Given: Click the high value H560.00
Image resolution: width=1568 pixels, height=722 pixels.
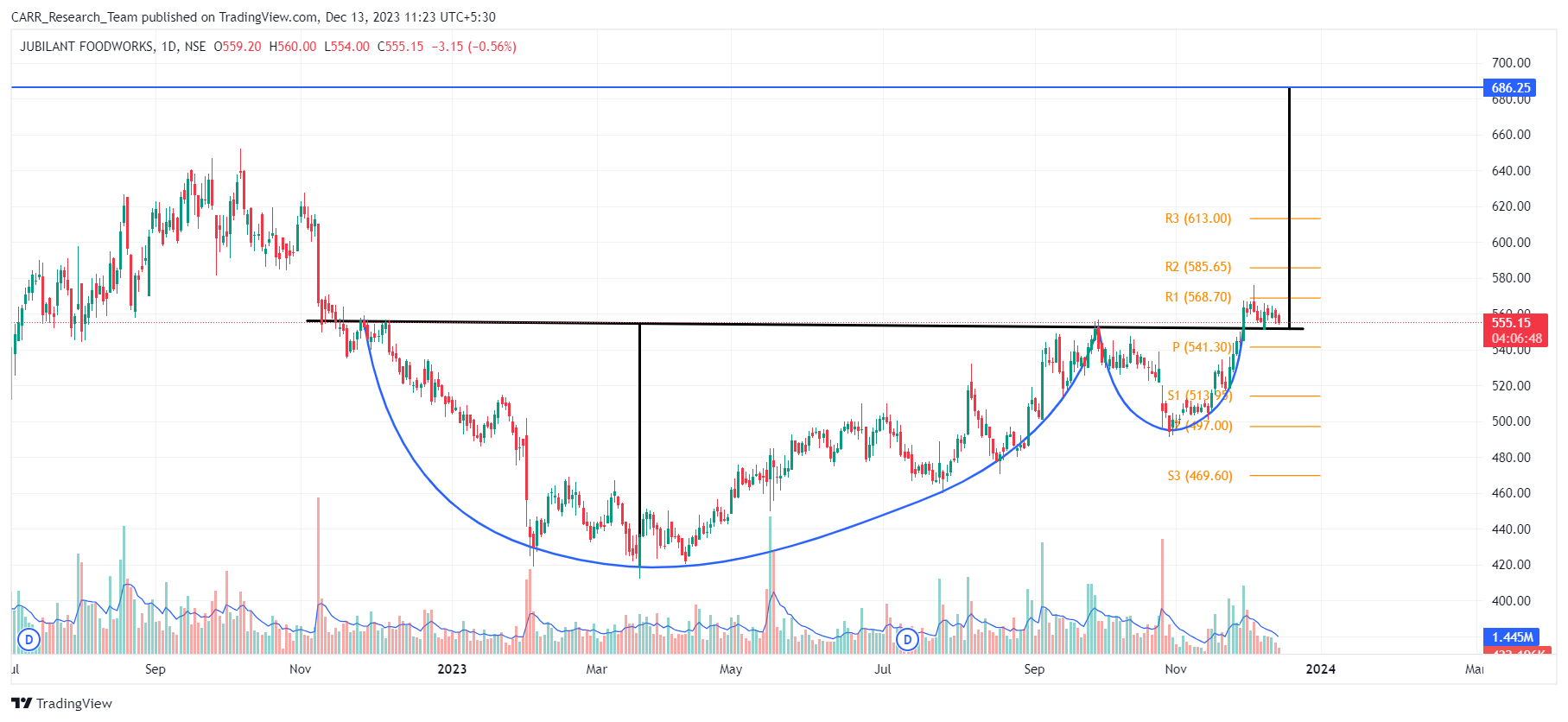Looking at the screenshot, I should [293, 47].
